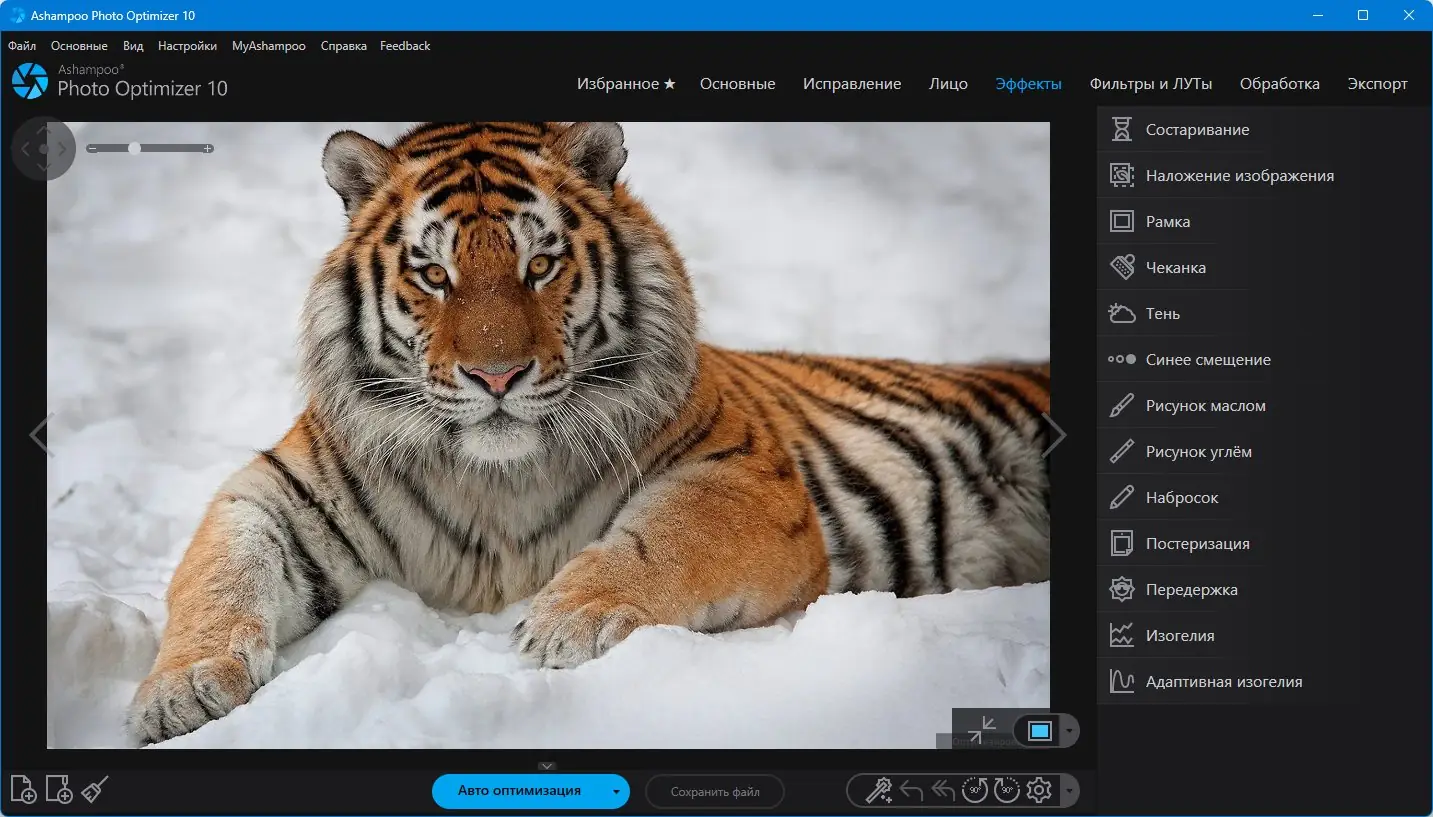This screenshot has width=1433, height=817.
Task: Click the magic wand optimize icon
Action: click(x=878, y=791)
